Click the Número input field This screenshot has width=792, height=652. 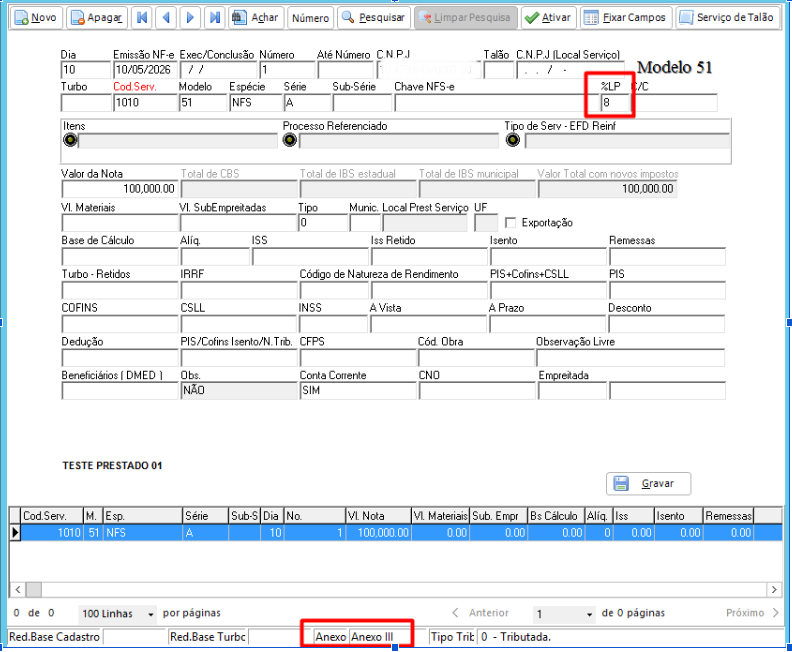coord(287,70)
